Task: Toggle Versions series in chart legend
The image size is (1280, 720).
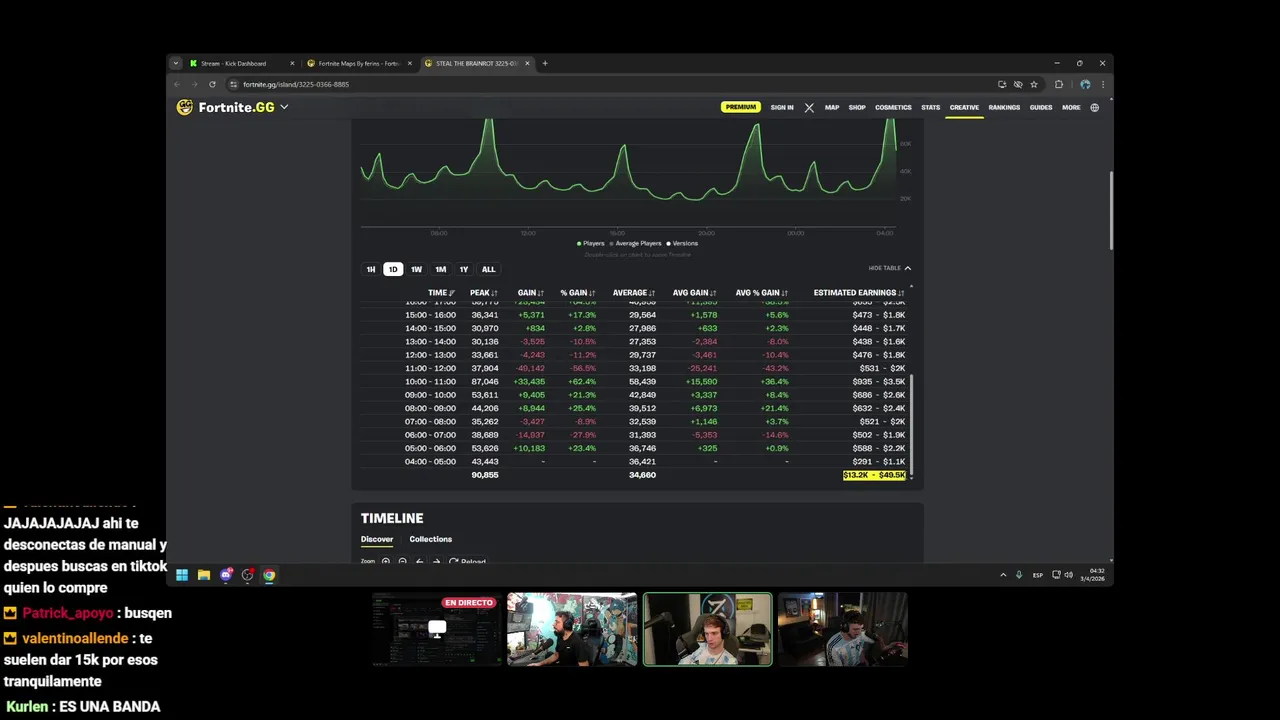Action: pyautogui.click(x=682, y=243)
